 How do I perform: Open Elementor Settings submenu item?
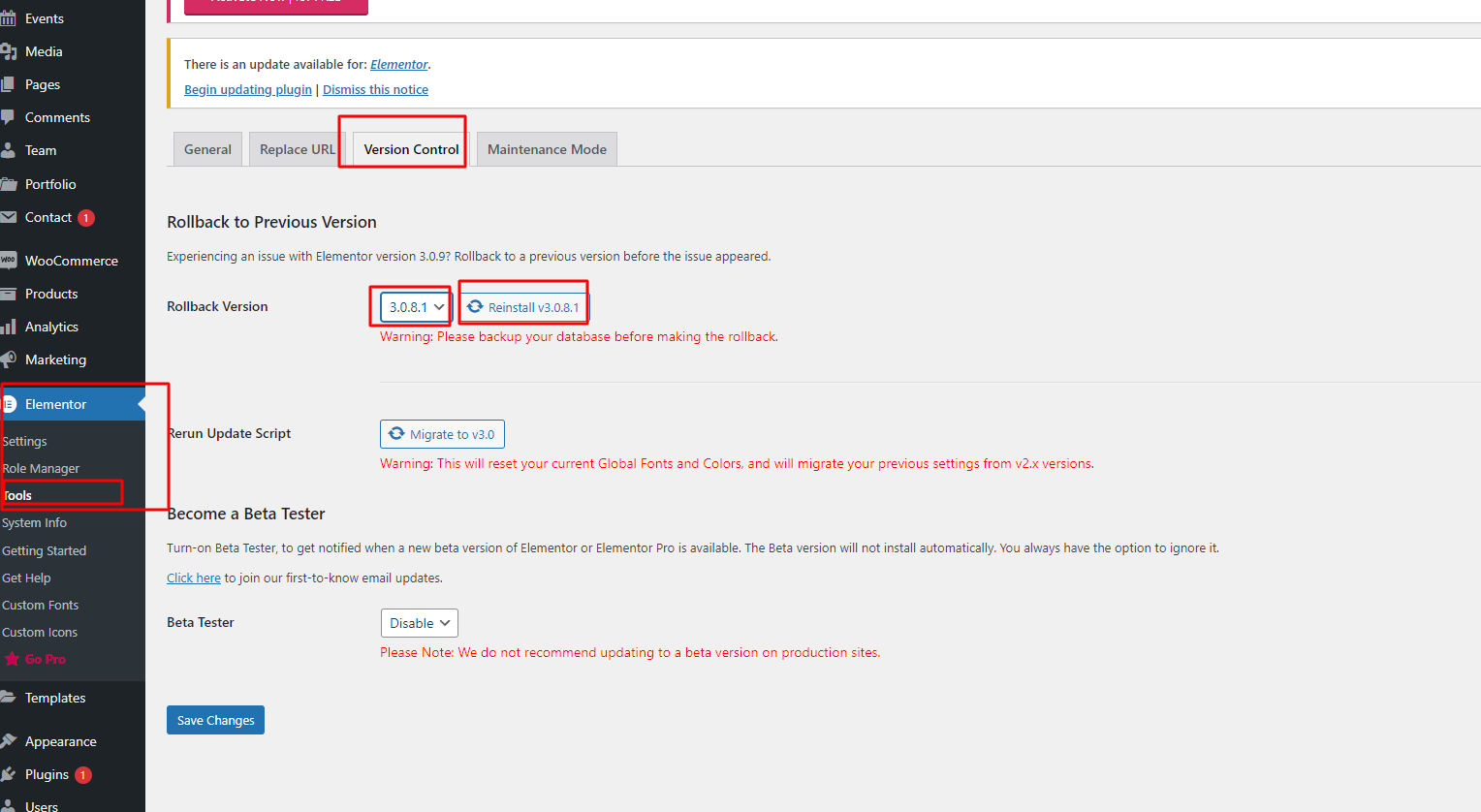pyautogui.click(x=24, y=441)
